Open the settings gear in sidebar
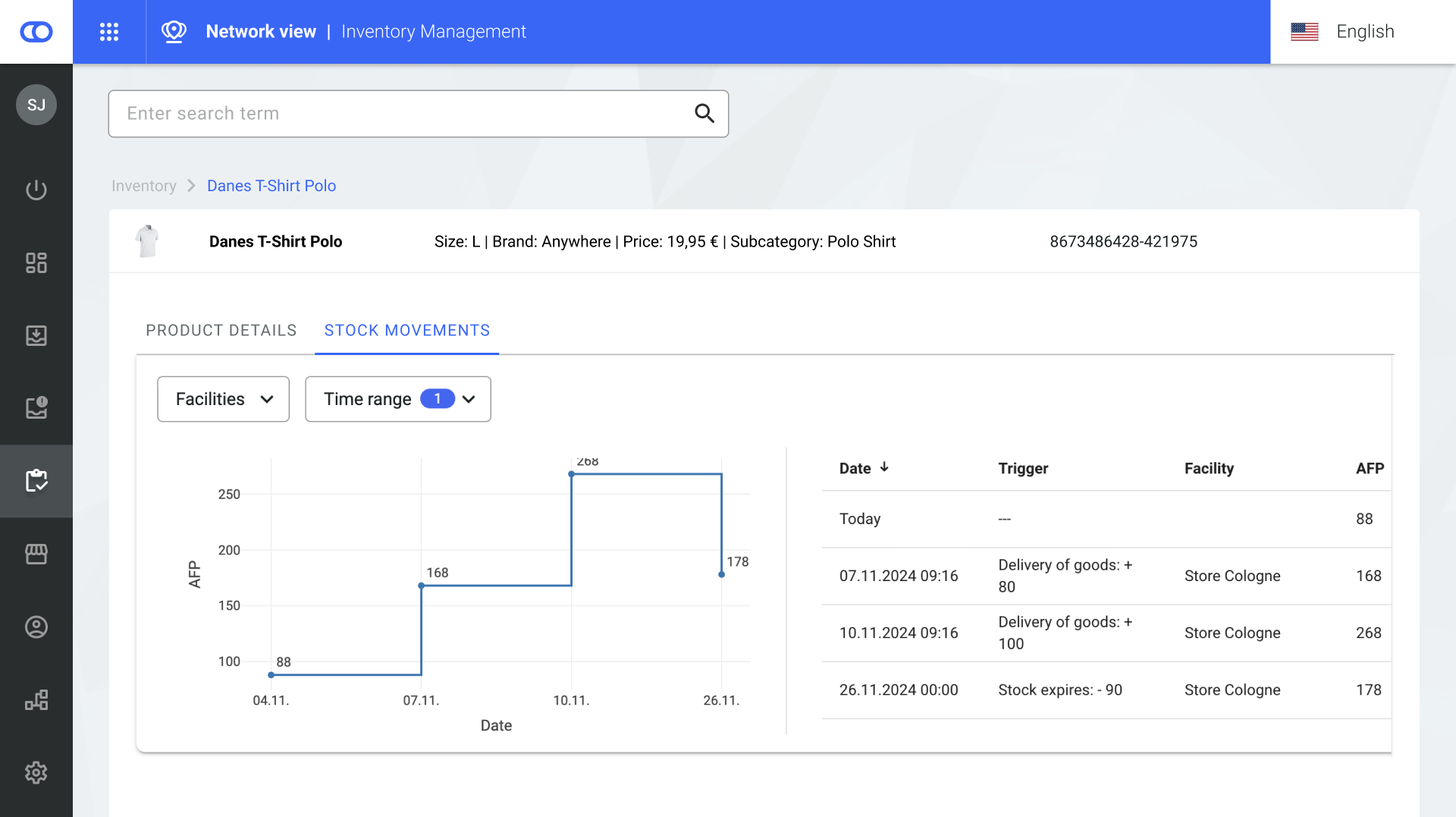 [36, 772]
